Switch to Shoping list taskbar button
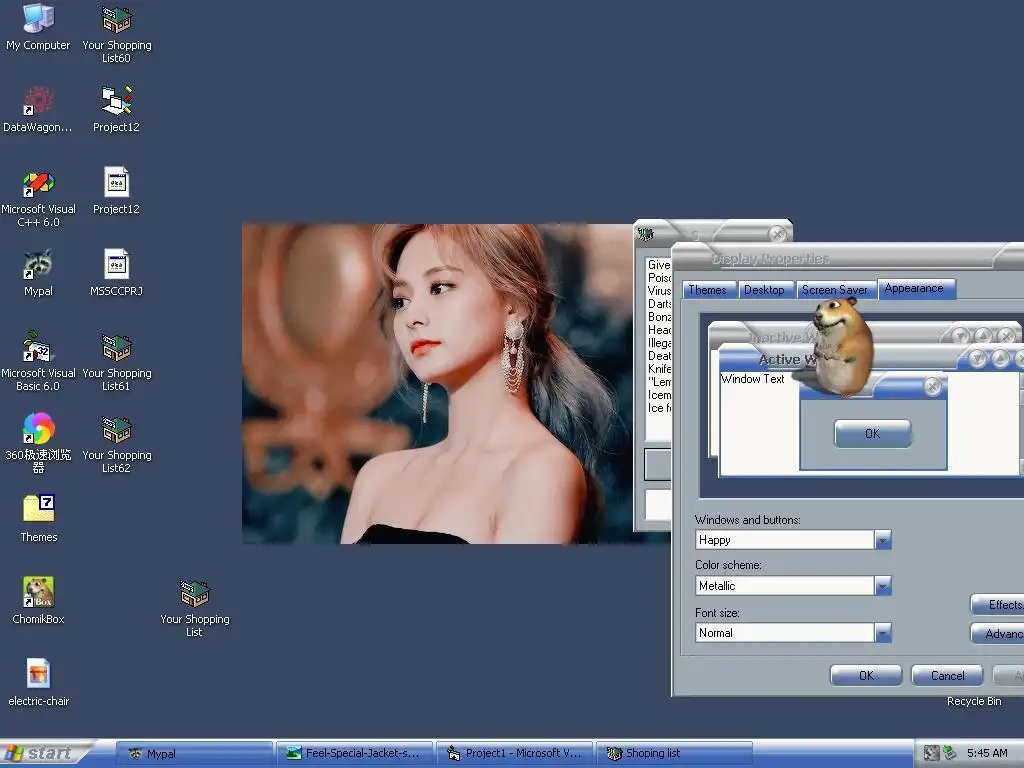The width and height of the screenshot is (1024, 768). 674,754
